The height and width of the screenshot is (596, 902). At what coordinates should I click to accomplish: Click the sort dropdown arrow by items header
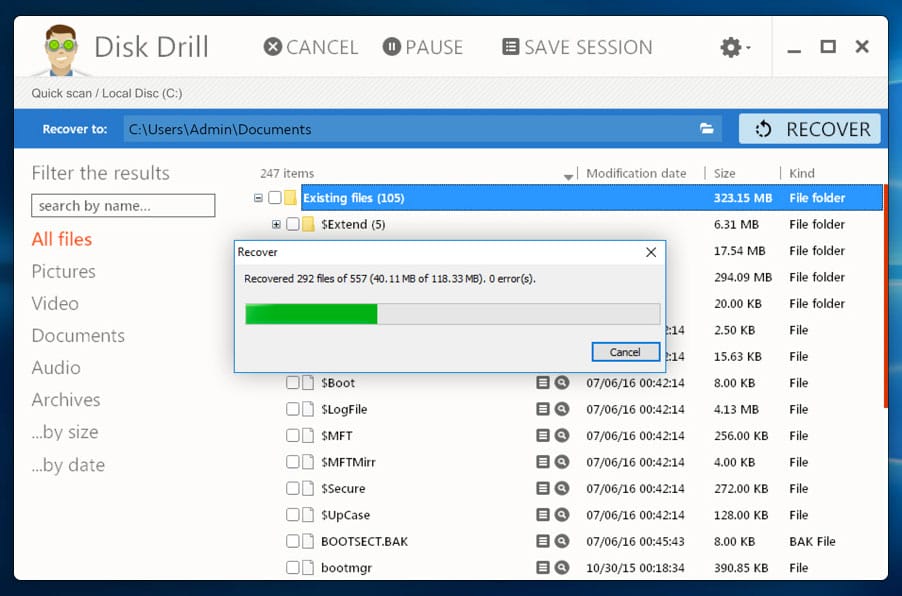coord(568,176)
